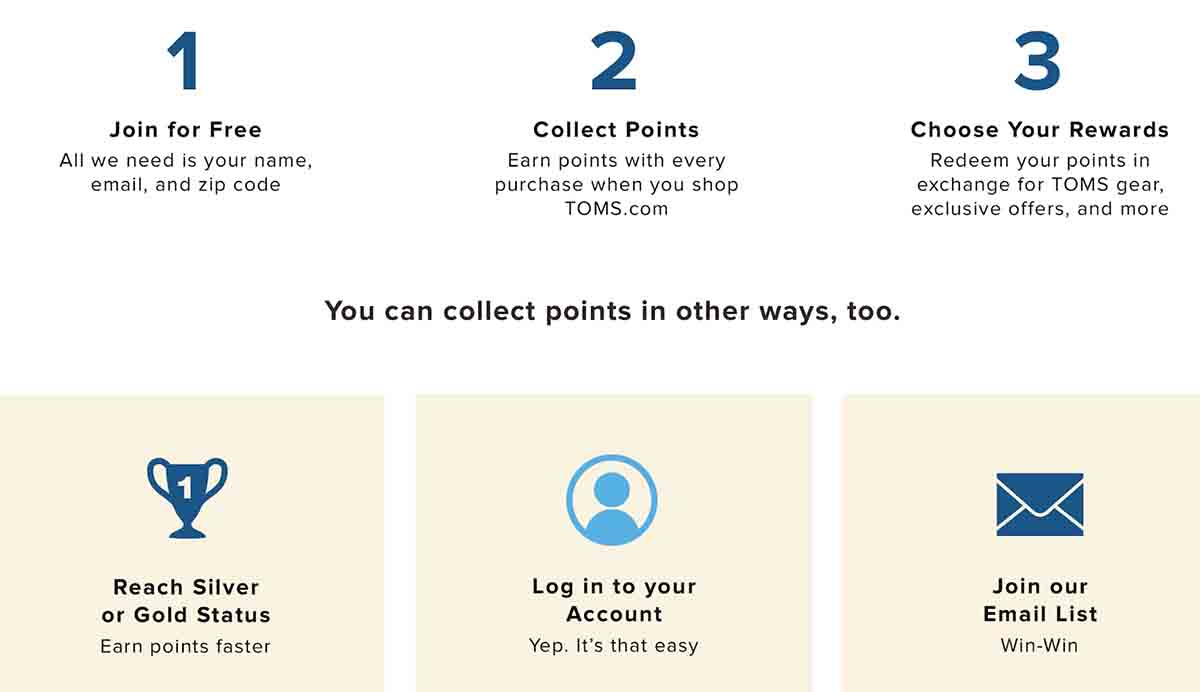1200x692 pixels.
Task: Click the 'Yep. It's that easy' text
Action: pos(614,646)
